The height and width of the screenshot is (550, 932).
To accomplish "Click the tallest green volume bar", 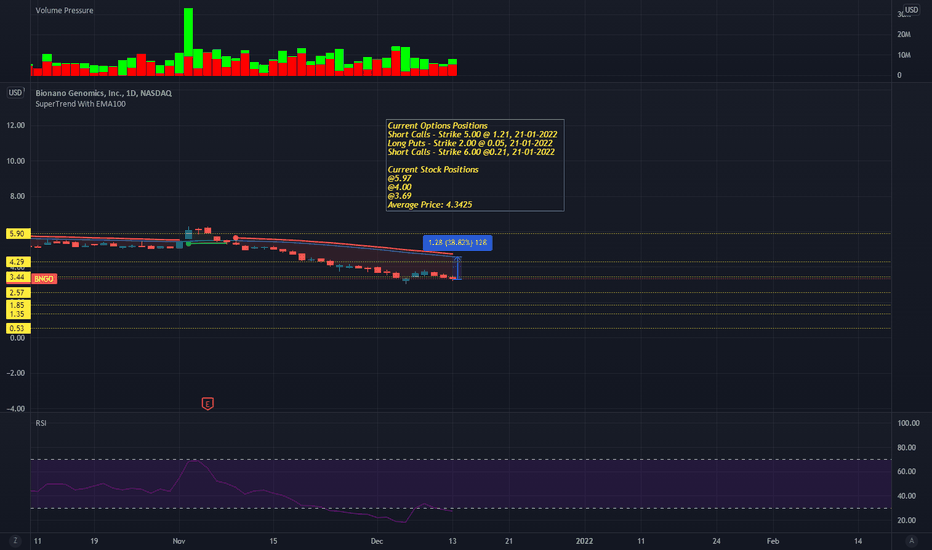I will coord(188,32).
